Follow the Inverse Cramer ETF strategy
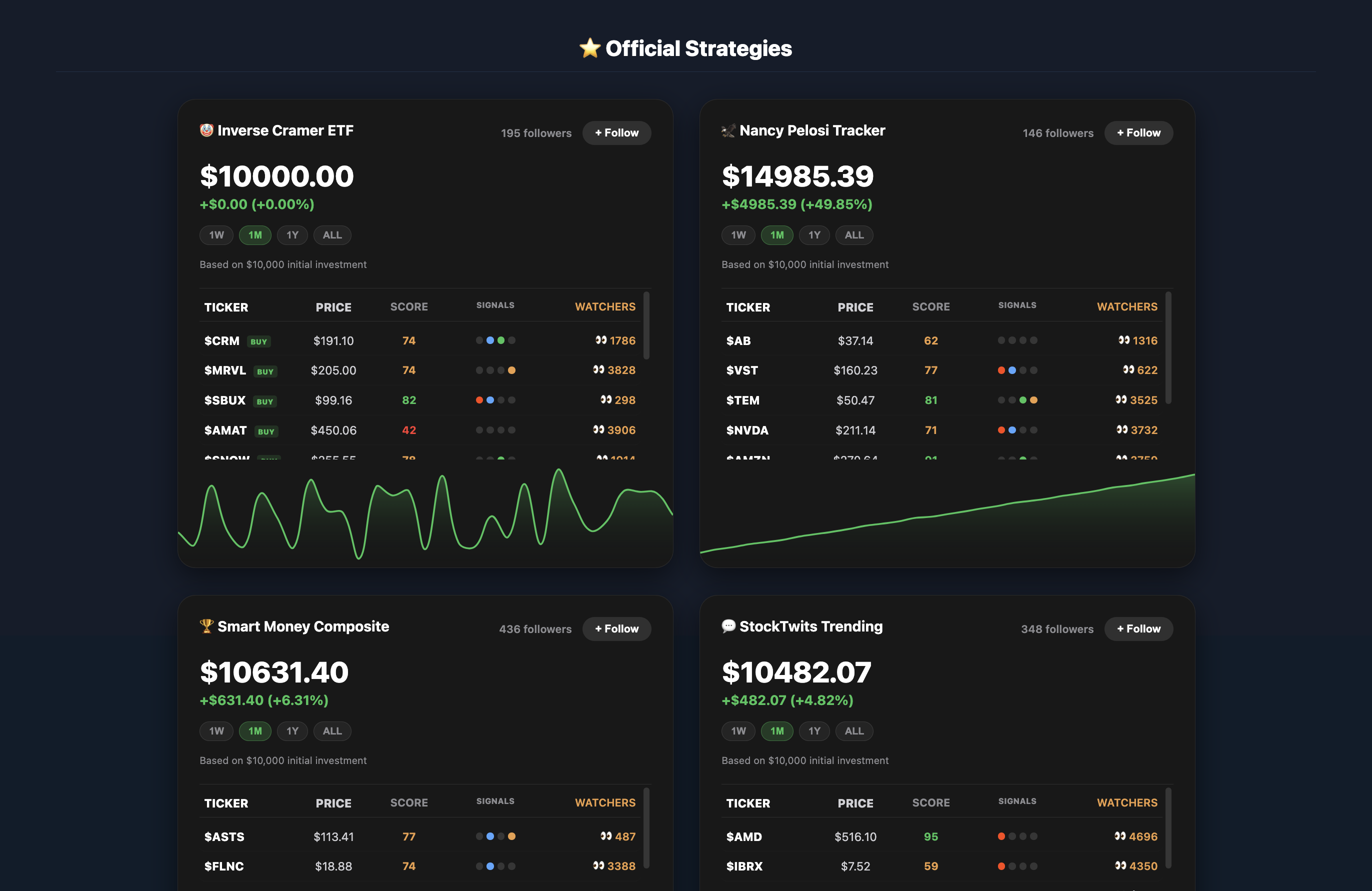 [617, 133]
